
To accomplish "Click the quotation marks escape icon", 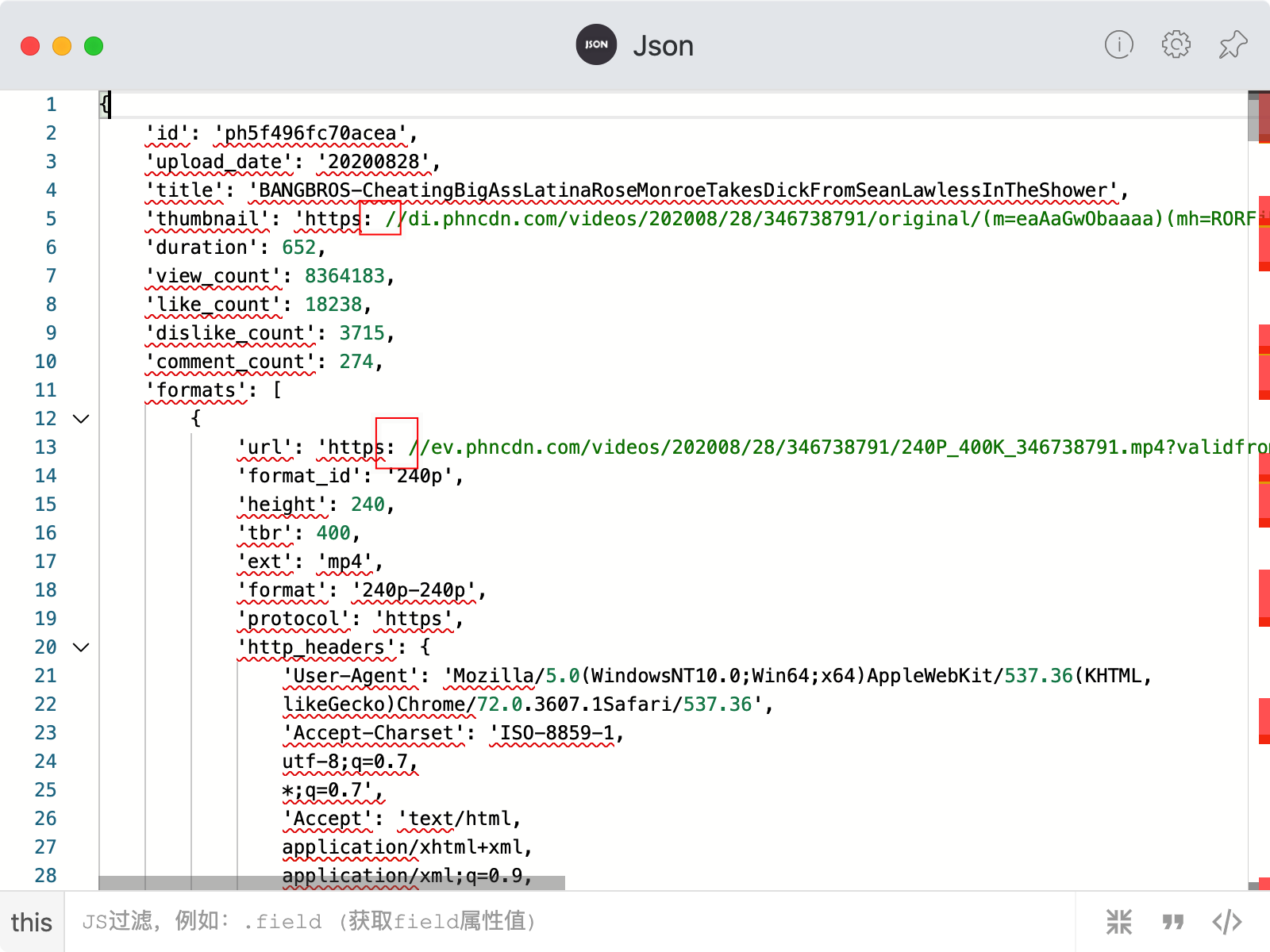I will (x=1173, y=922).
